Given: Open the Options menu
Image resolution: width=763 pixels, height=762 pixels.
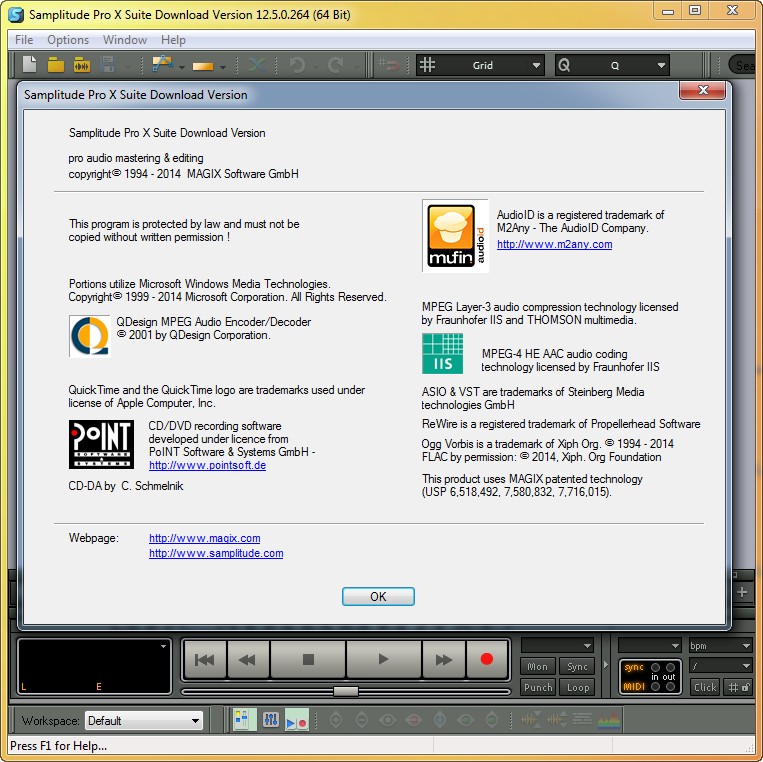Looking at the screenshot, I should coord(68,40).
